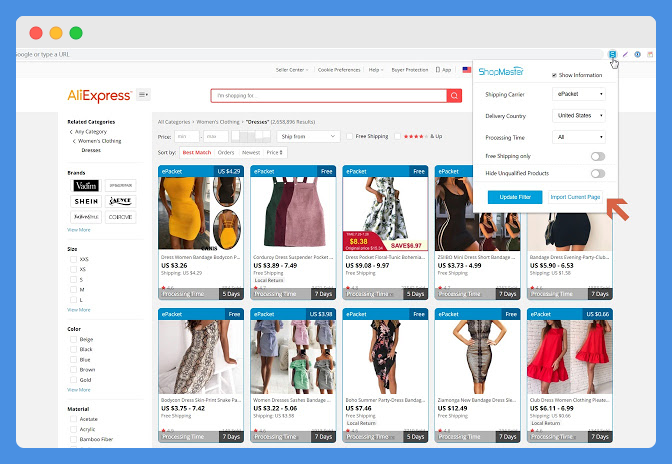Open the AliExpress categories menu icon

tap(143, 95)
